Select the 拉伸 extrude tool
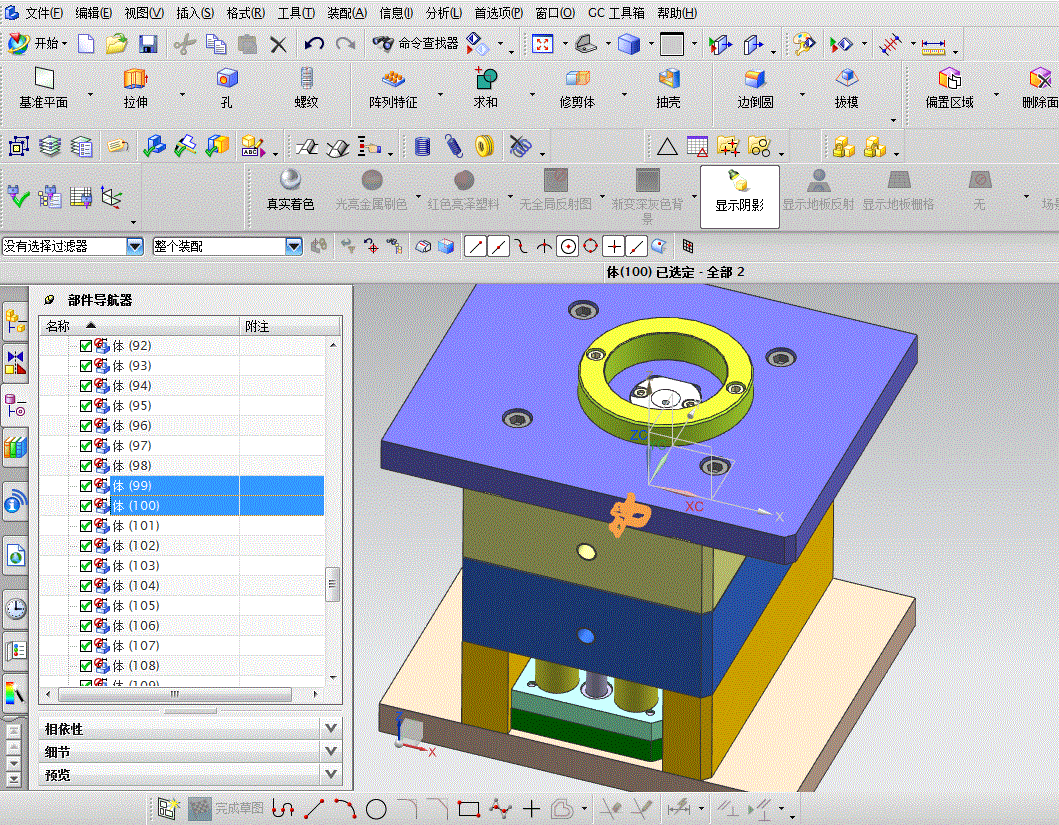The width and height of the screenshot is (1059, 825). (136, 88)
